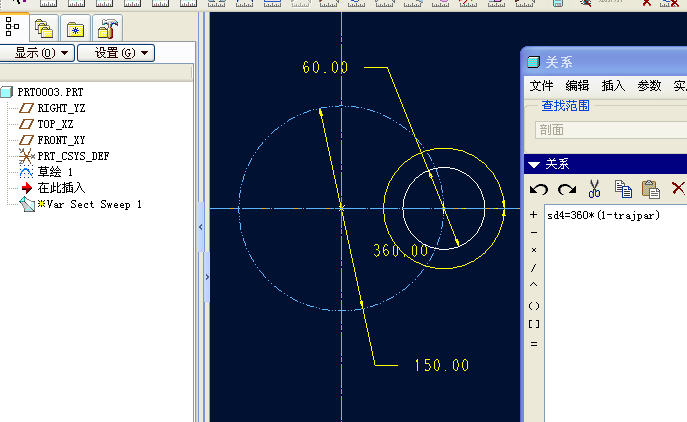687x422 pixels.
Task: Select the FRONT_XY datum plane
Action: 61,140
